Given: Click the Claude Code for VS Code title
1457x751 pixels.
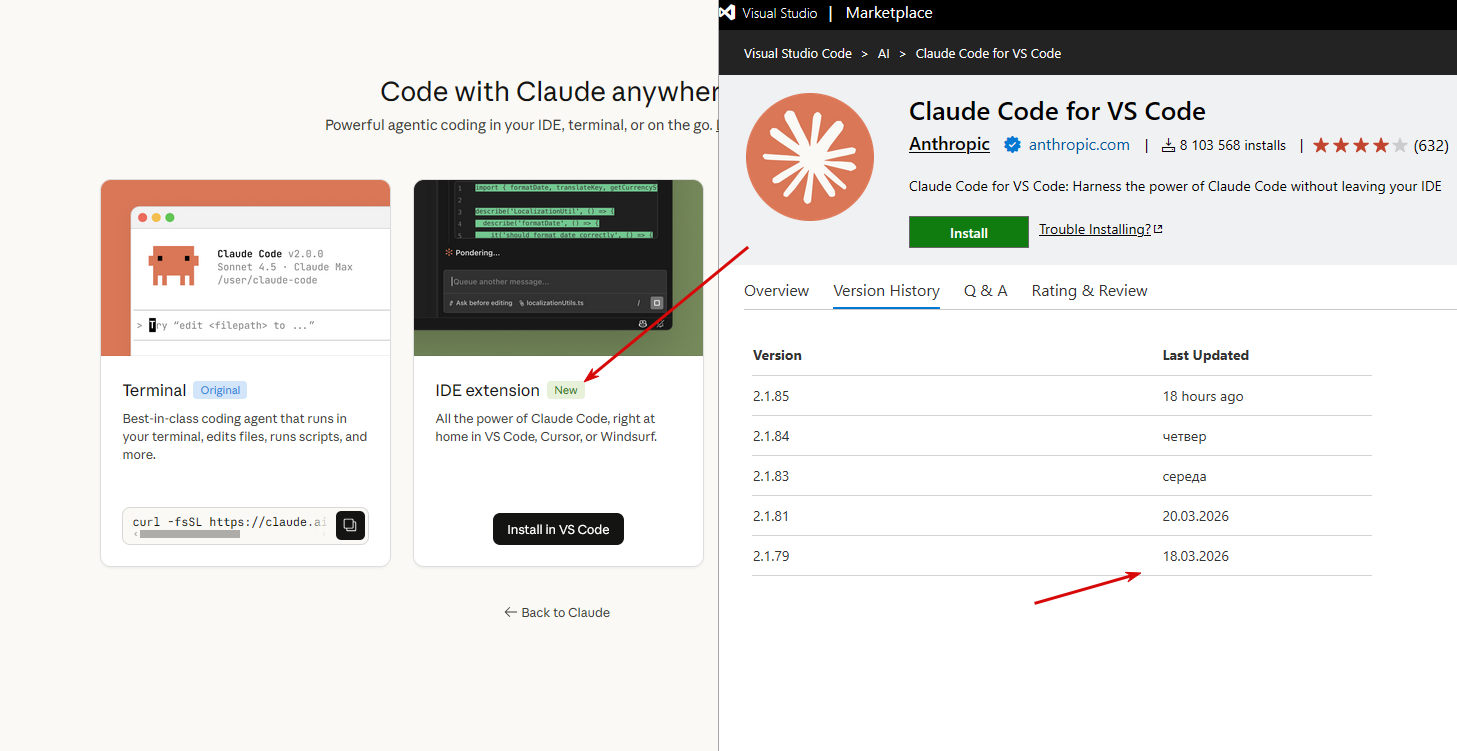Looking at the screenshot, I should tap(1057, 111).
